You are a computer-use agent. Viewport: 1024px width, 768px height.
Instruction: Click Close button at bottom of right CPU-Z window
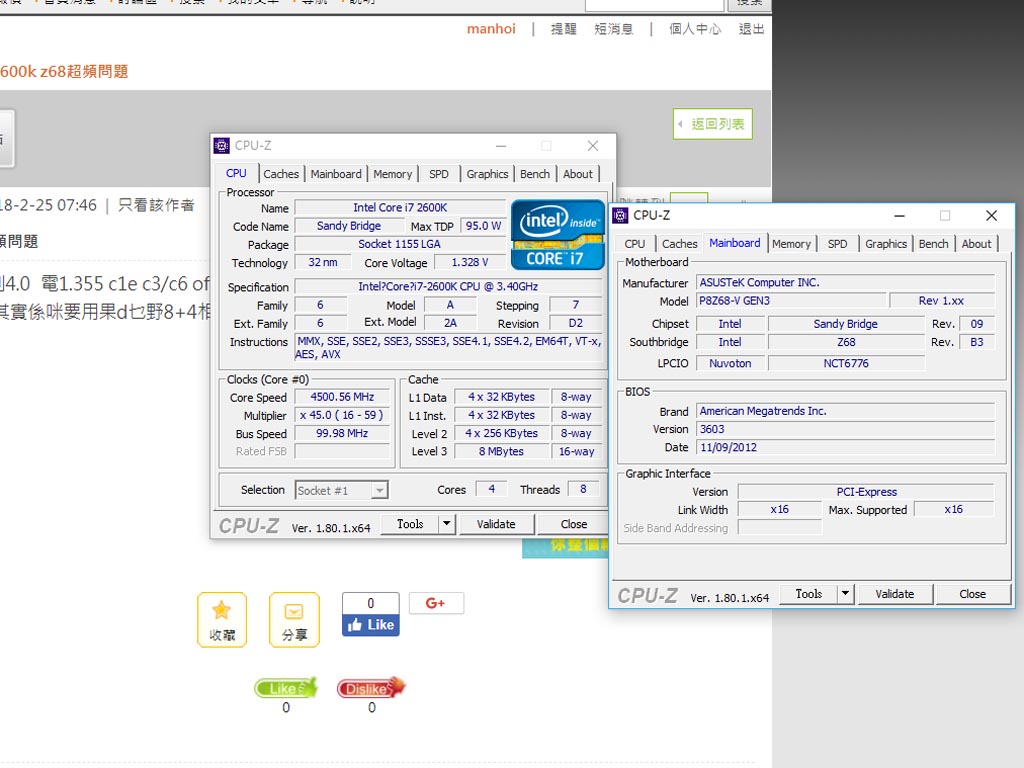tap(972, 594)
